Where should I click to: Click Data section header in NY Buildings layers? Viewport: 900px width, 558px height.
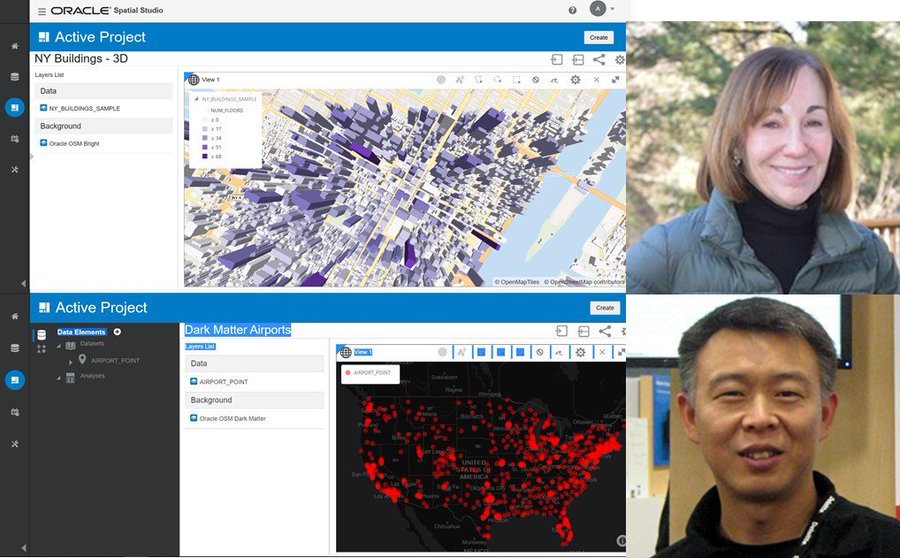[104, 91]
